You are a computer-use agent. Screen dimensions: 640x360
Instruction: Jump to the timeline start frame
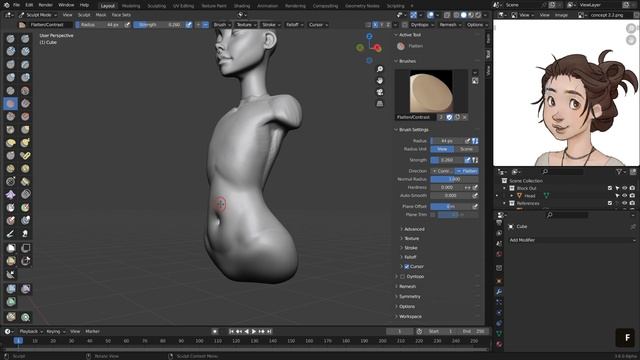tap(231, 331)
